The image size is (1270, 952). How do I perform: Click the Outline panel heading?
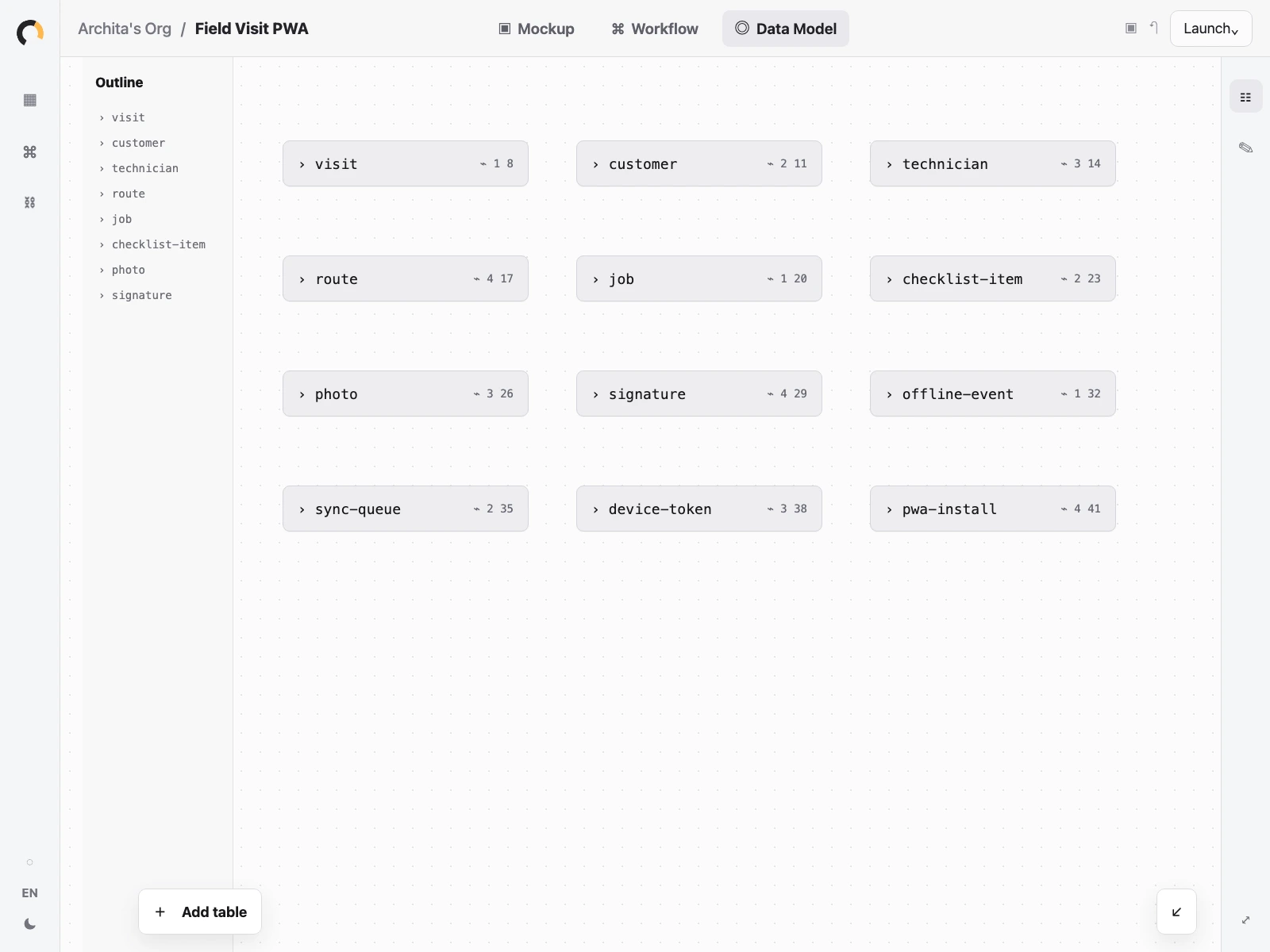[x=119, y=83]
